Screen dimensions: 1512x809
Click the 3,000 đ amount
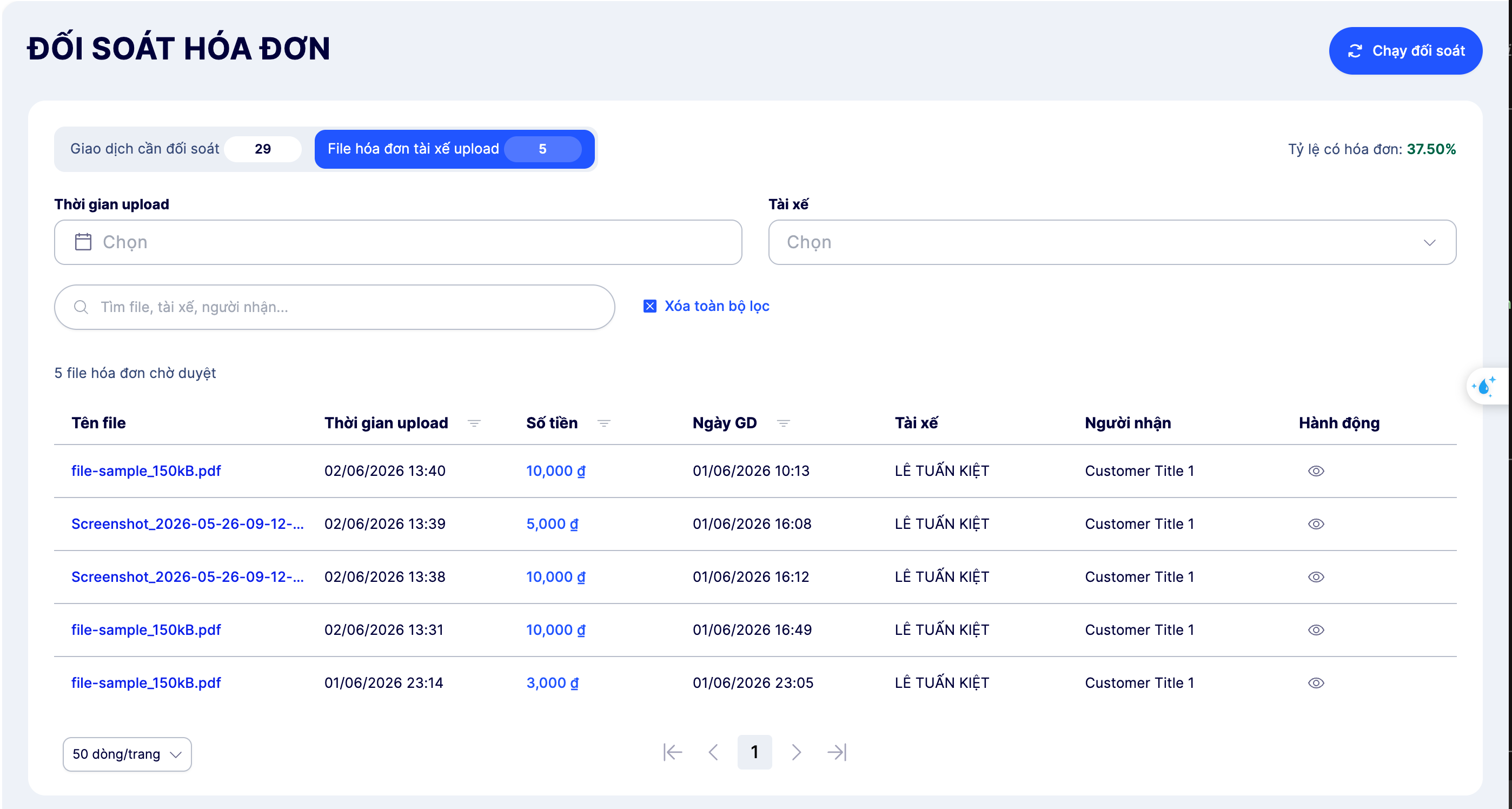552,683
